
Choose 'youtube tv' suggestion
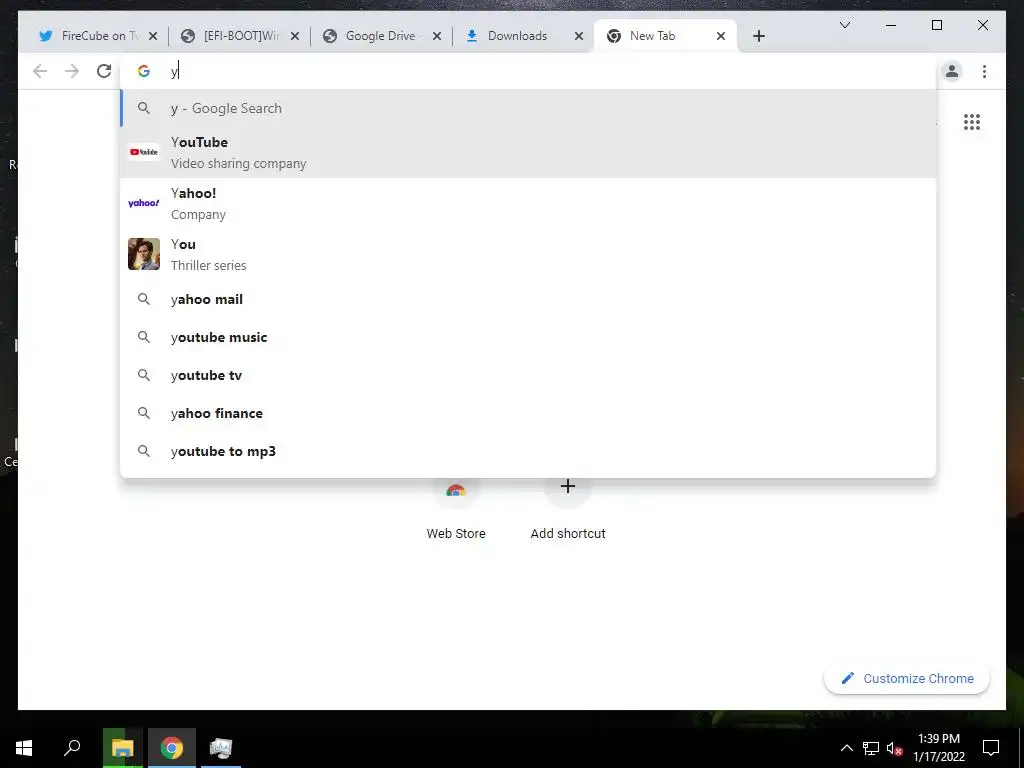coord(528,375)
